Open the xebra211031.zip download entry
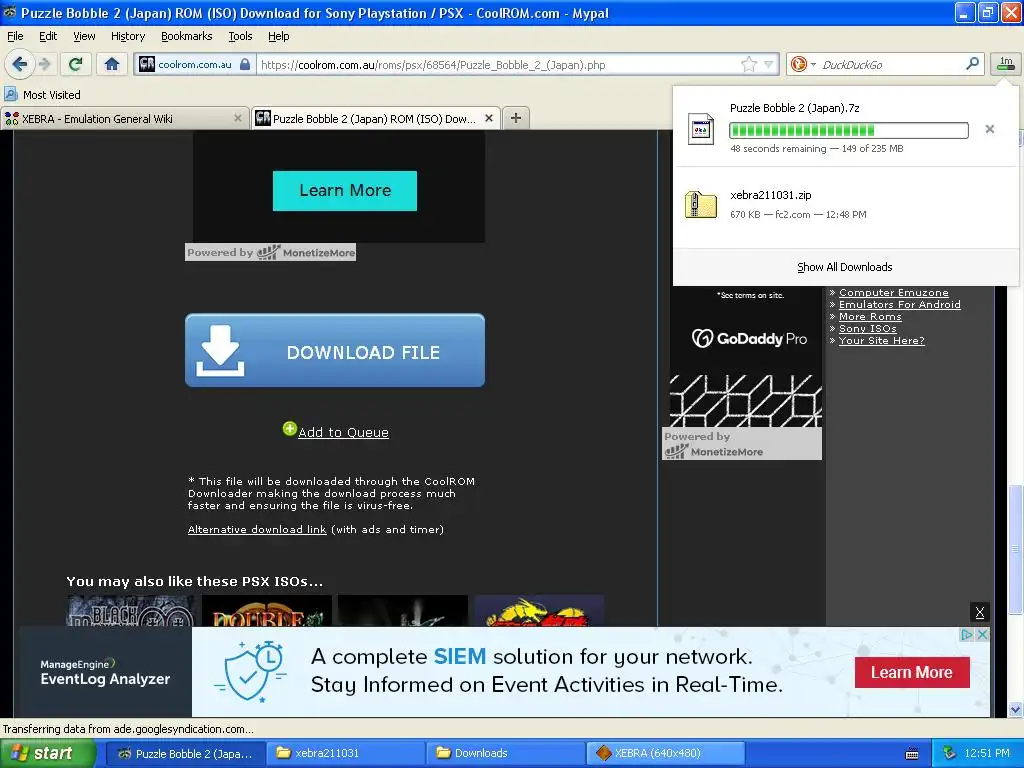Image resolution: width=1024 pixels, height=768 pixels. pyautogui.click(x=846, y=204)
